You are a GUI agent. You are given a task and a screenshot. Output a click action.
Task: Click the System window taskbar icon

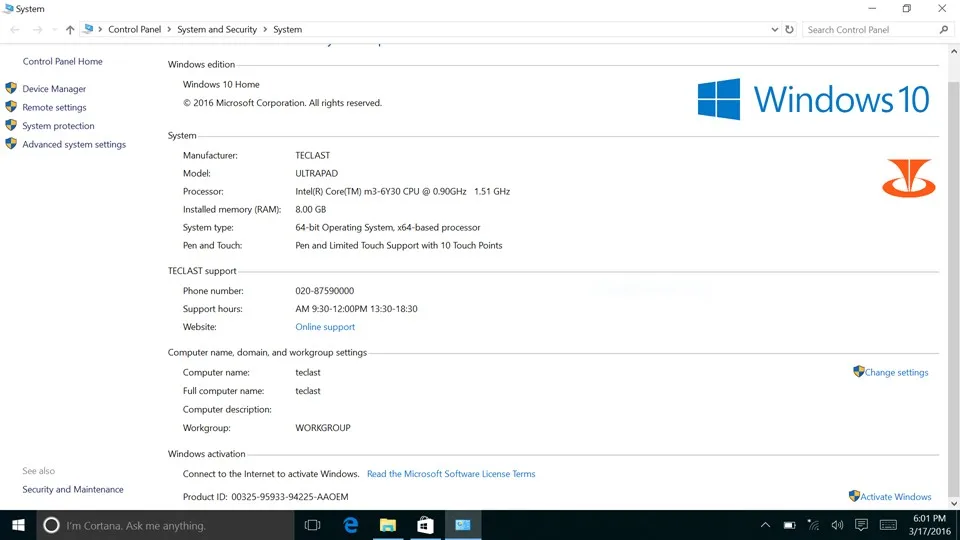coord(463,525)
